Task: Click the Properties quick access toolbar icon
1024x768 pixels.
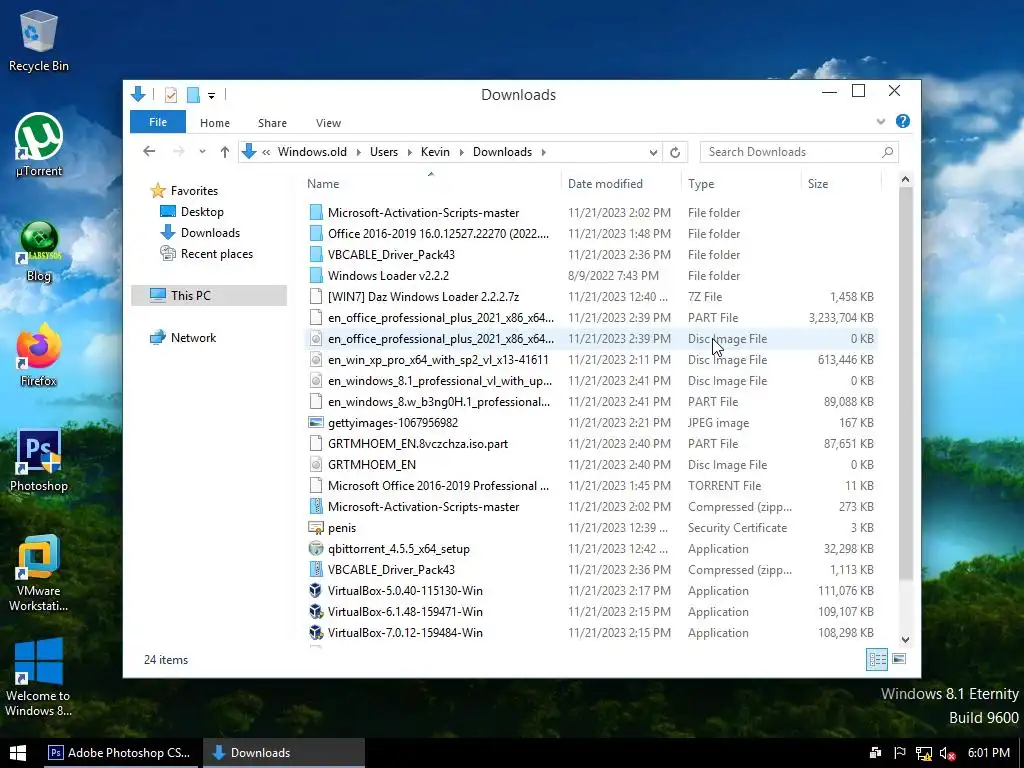Action: (x=170, y=95)
